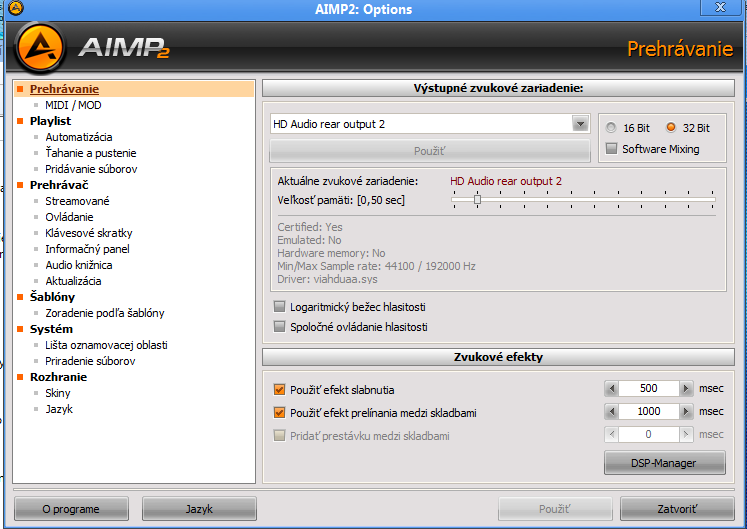Decrease crossfade value with left arrow
Image resolution: width=747 pixels, height=529 pixels.
[x=612, y=411]
